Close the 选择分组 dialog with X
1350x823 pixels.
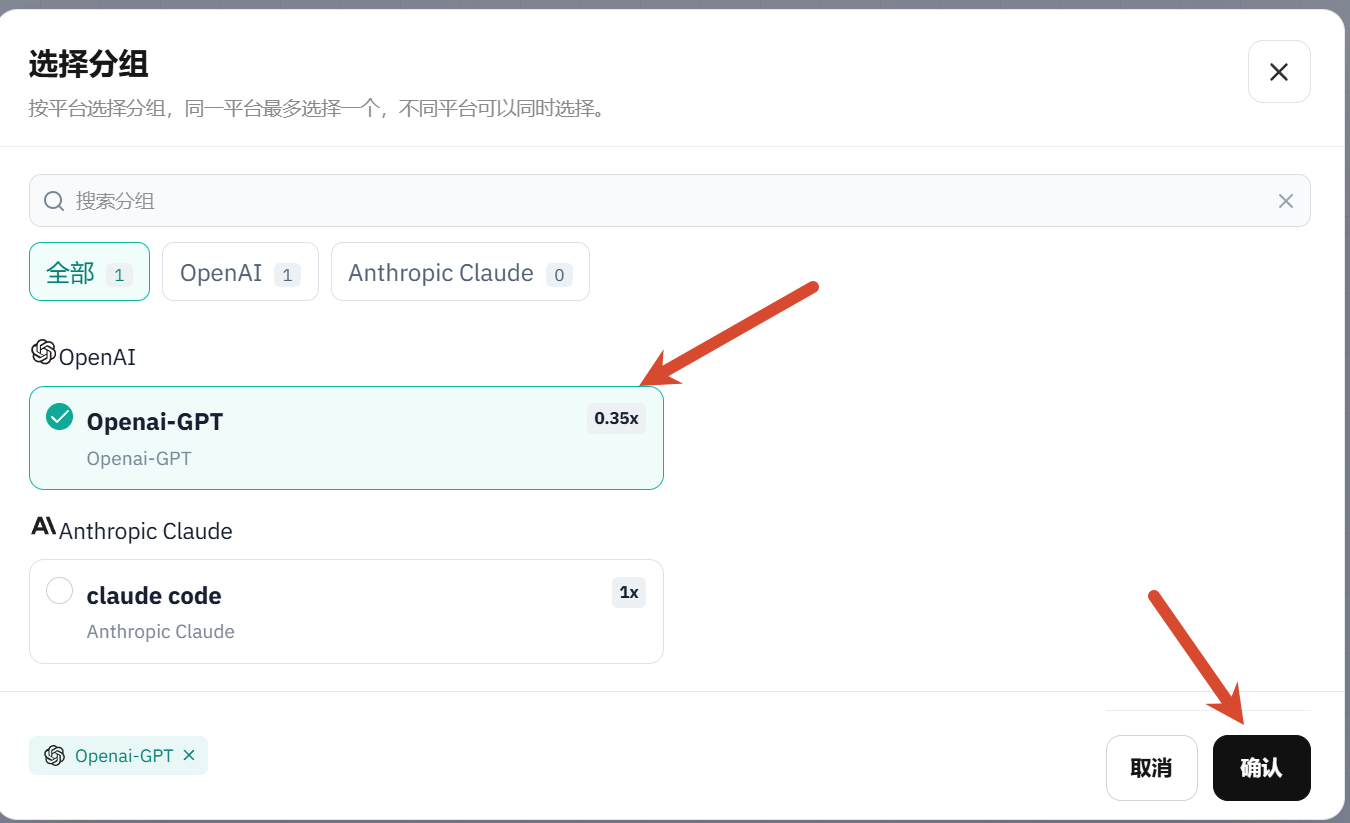point(1279,71)
